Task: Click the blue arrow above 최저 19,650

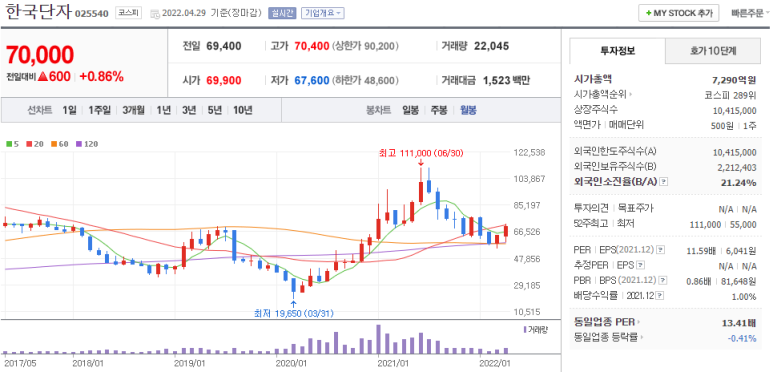Action: click(x=293, y=304)
